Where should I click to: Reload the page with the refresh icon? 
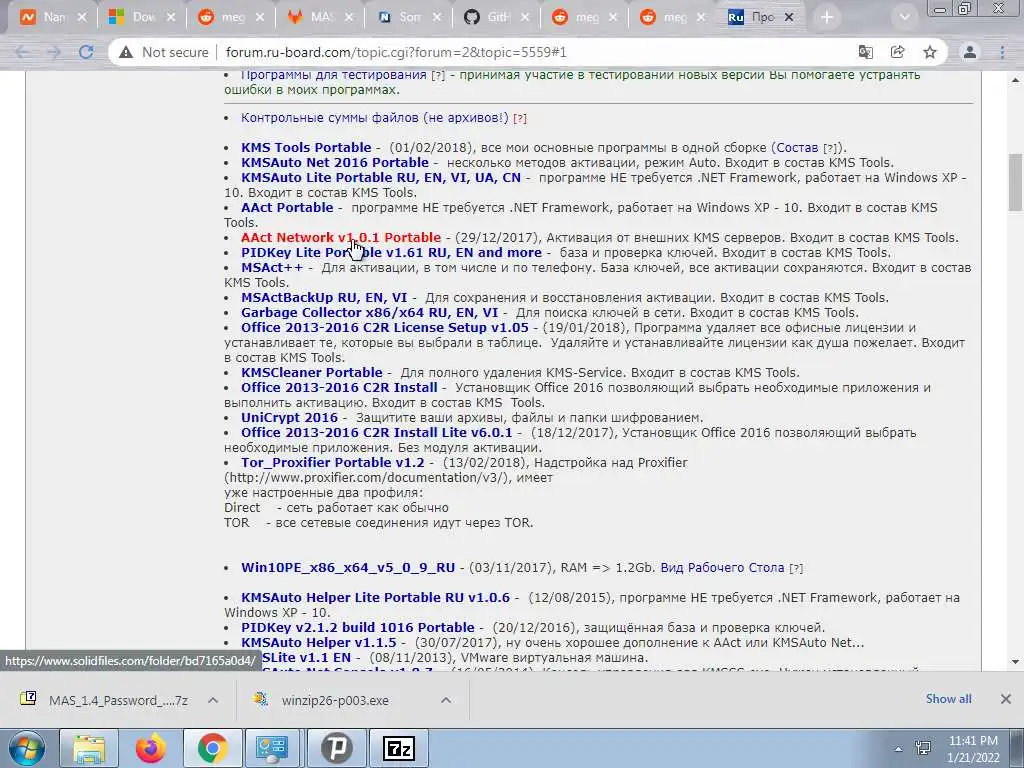point(86,52)
